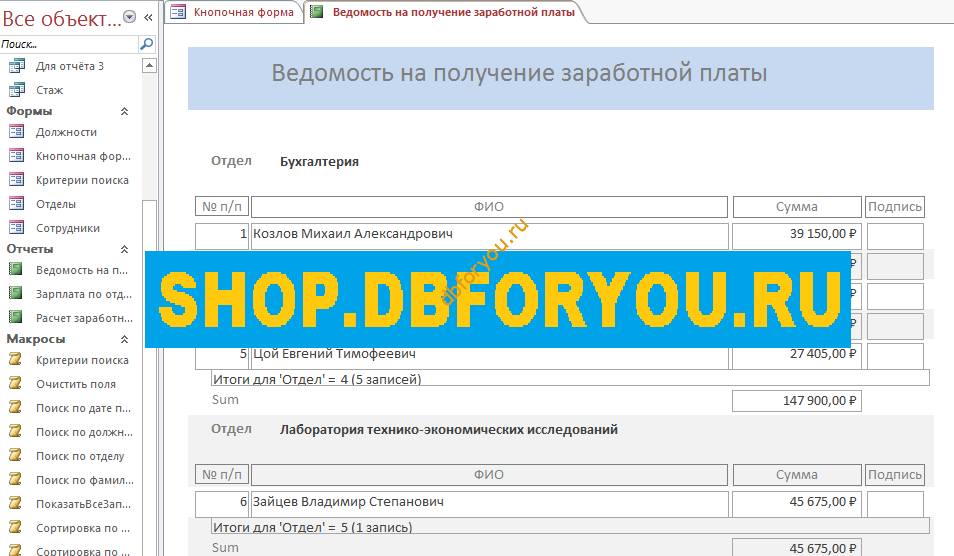Screen dimensions: 954x556
Task: Click the '45 675,00 ₽' cell in Зайцев row
Action: coord(796,504)
